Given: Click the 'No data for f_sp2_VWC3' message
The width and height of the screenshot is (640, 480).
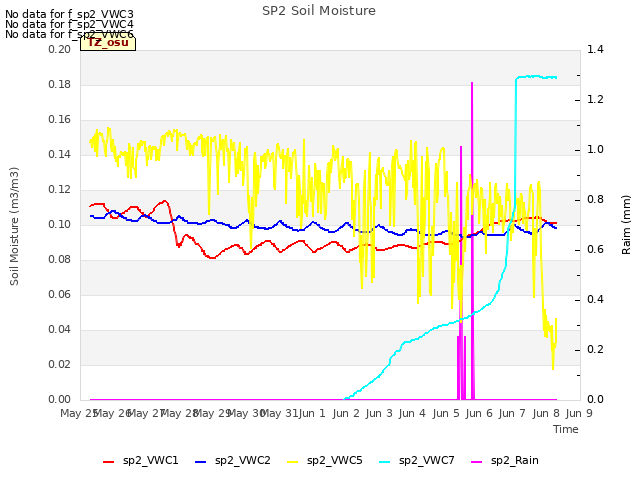Looking at the screenshot, I should [69, 14].
